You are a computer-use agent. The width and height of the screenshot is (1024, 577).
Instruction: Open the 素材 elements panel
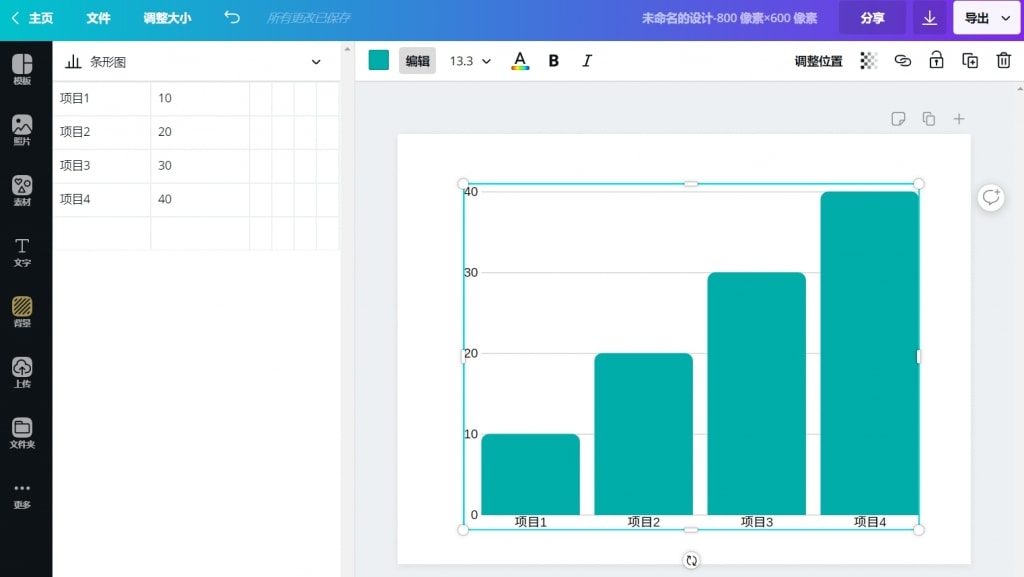(x=23, y=190)
